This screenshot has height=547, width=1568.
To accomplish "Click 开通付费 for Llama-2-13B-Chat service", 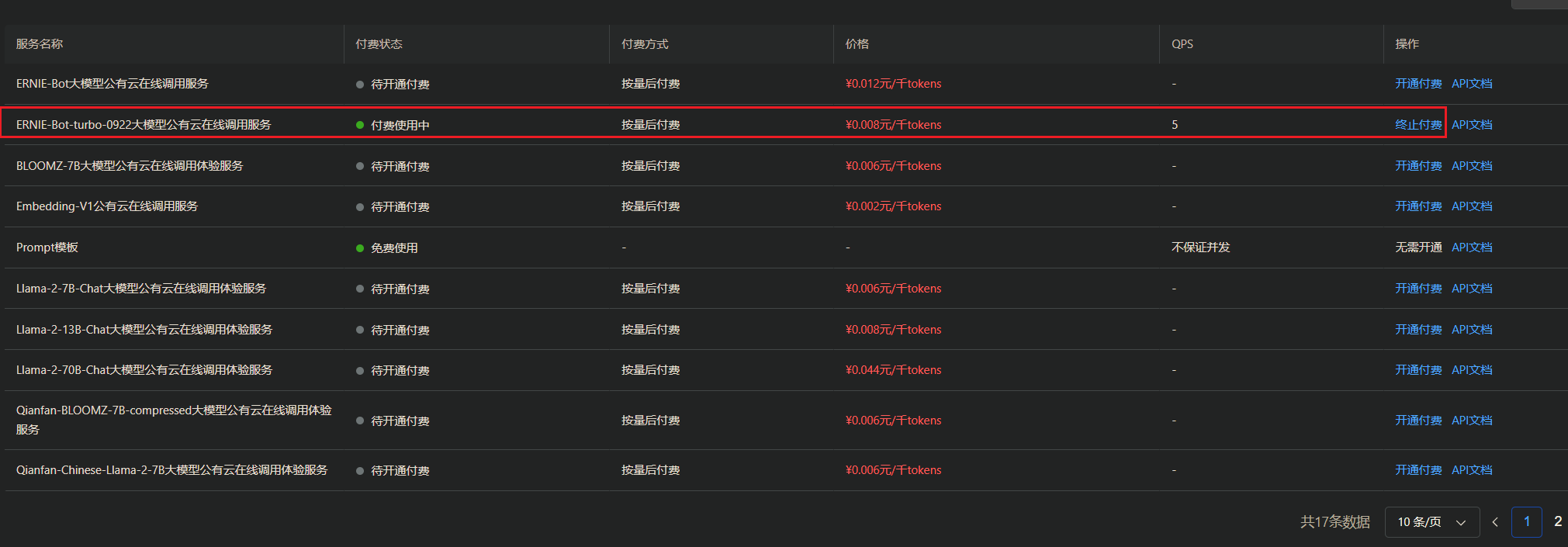I will (1417, 330).
